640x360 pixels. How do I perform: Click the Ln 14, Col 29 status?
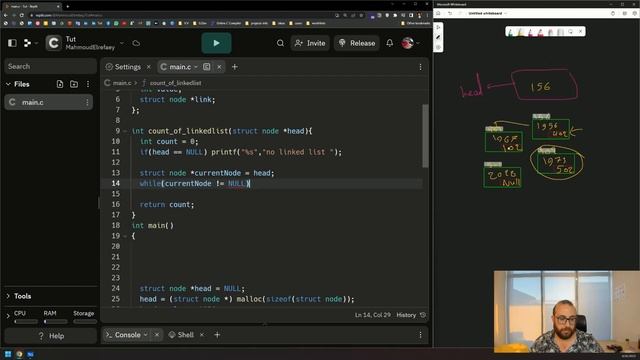click(372, 315)
